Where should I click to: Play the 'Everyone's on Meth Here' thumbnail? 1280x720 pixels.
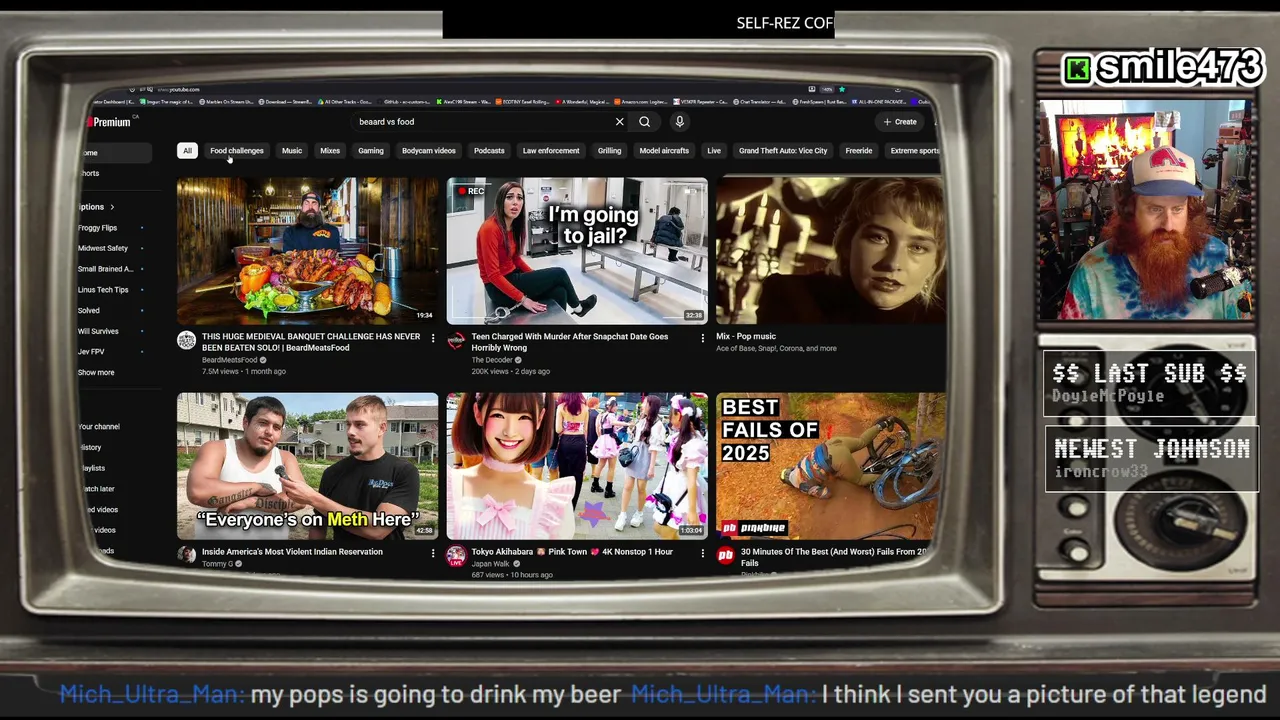point(308,466)
